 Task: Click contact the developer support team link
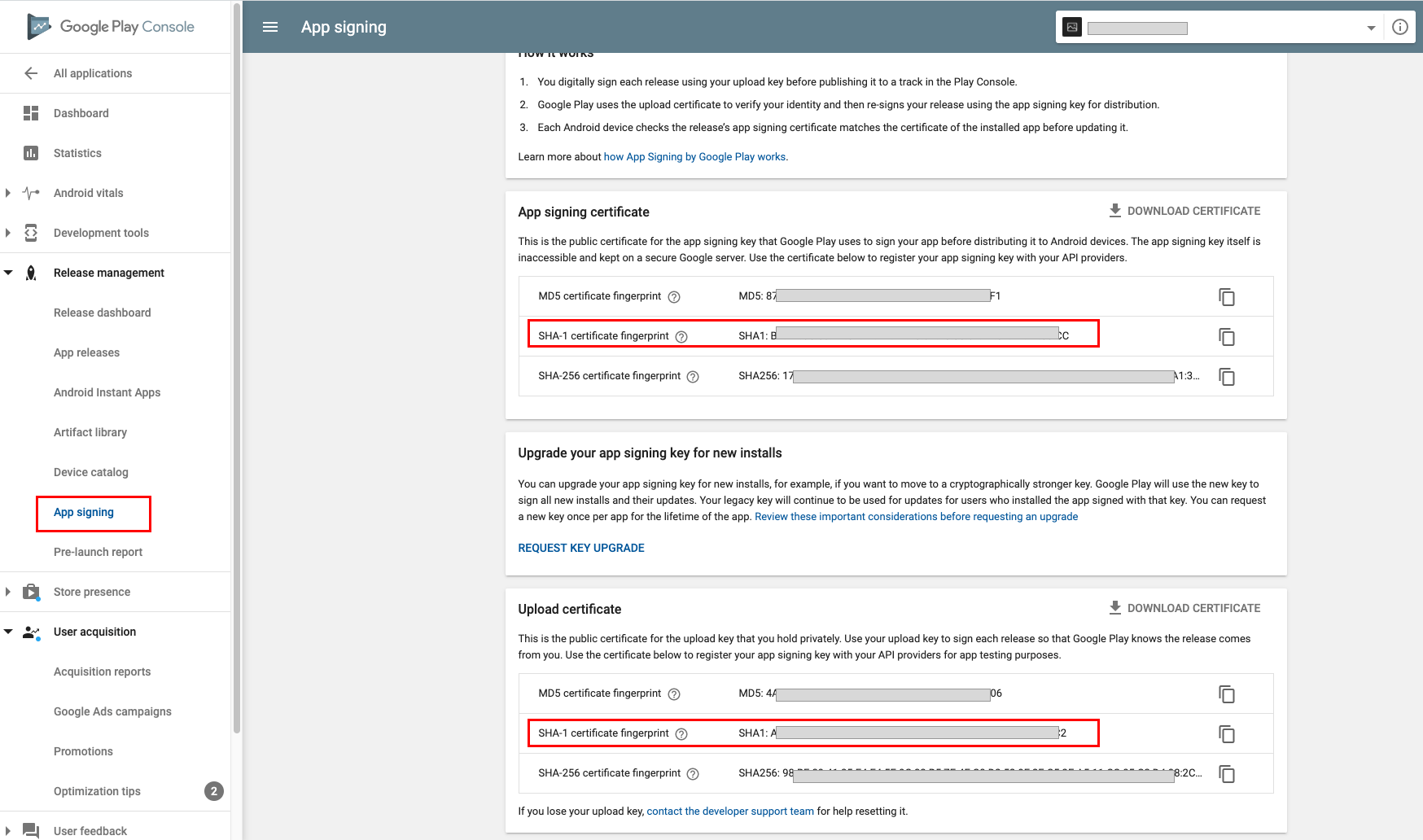pyautogui.click(x=730, y=812)
